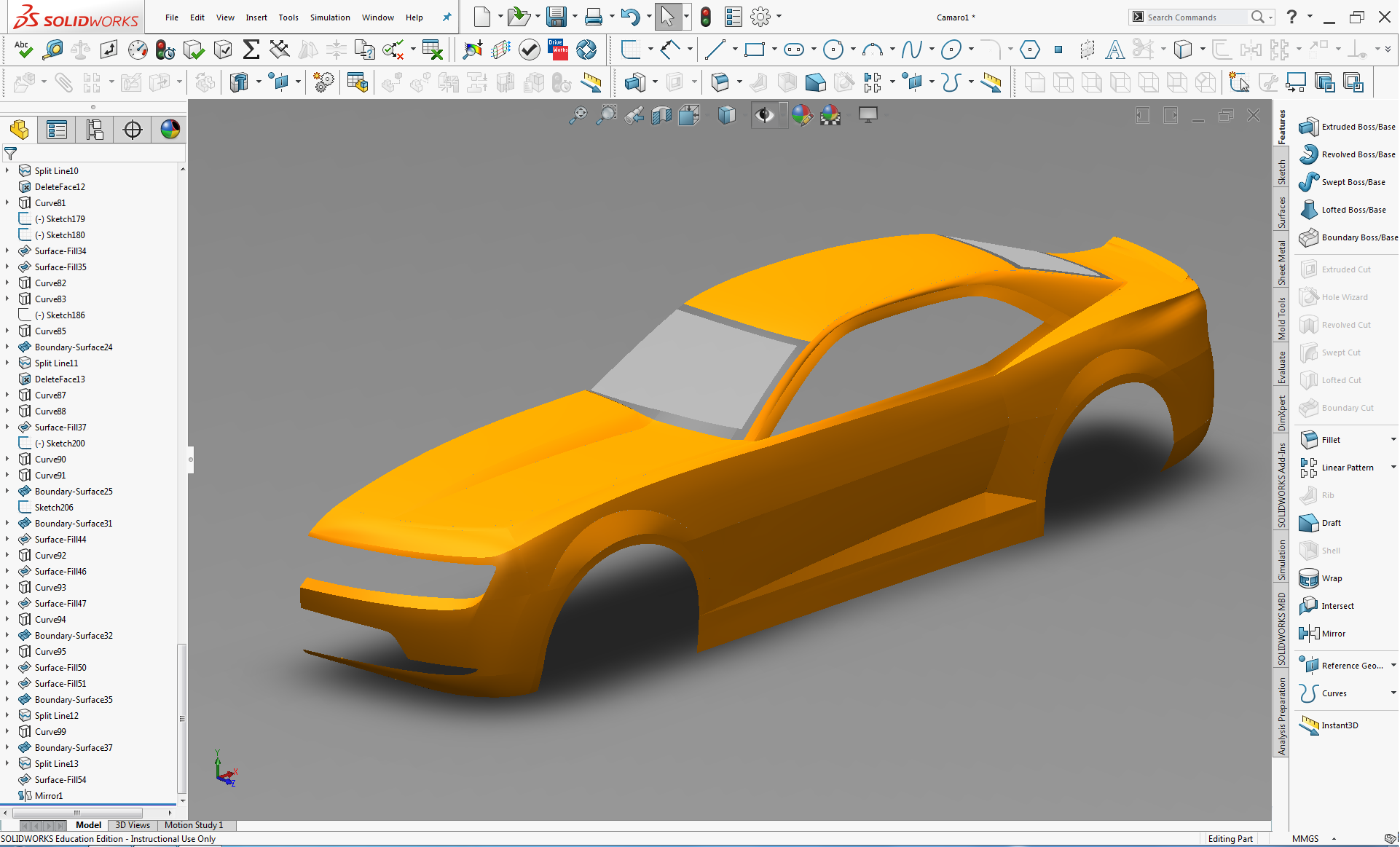Toggle Instant3D mode
The image size is (1400, 847).
[1309, 725]
